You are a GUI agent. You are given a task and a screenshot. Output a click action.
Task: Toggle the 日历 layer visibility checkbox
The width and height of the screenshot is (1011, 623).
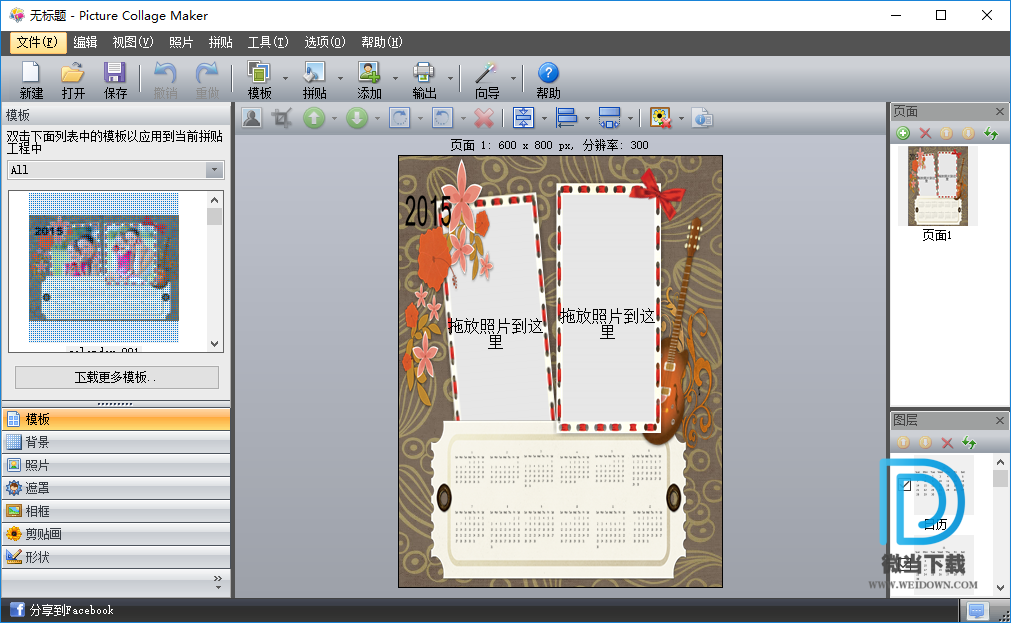pyautogui.click(x=906, y=485)
